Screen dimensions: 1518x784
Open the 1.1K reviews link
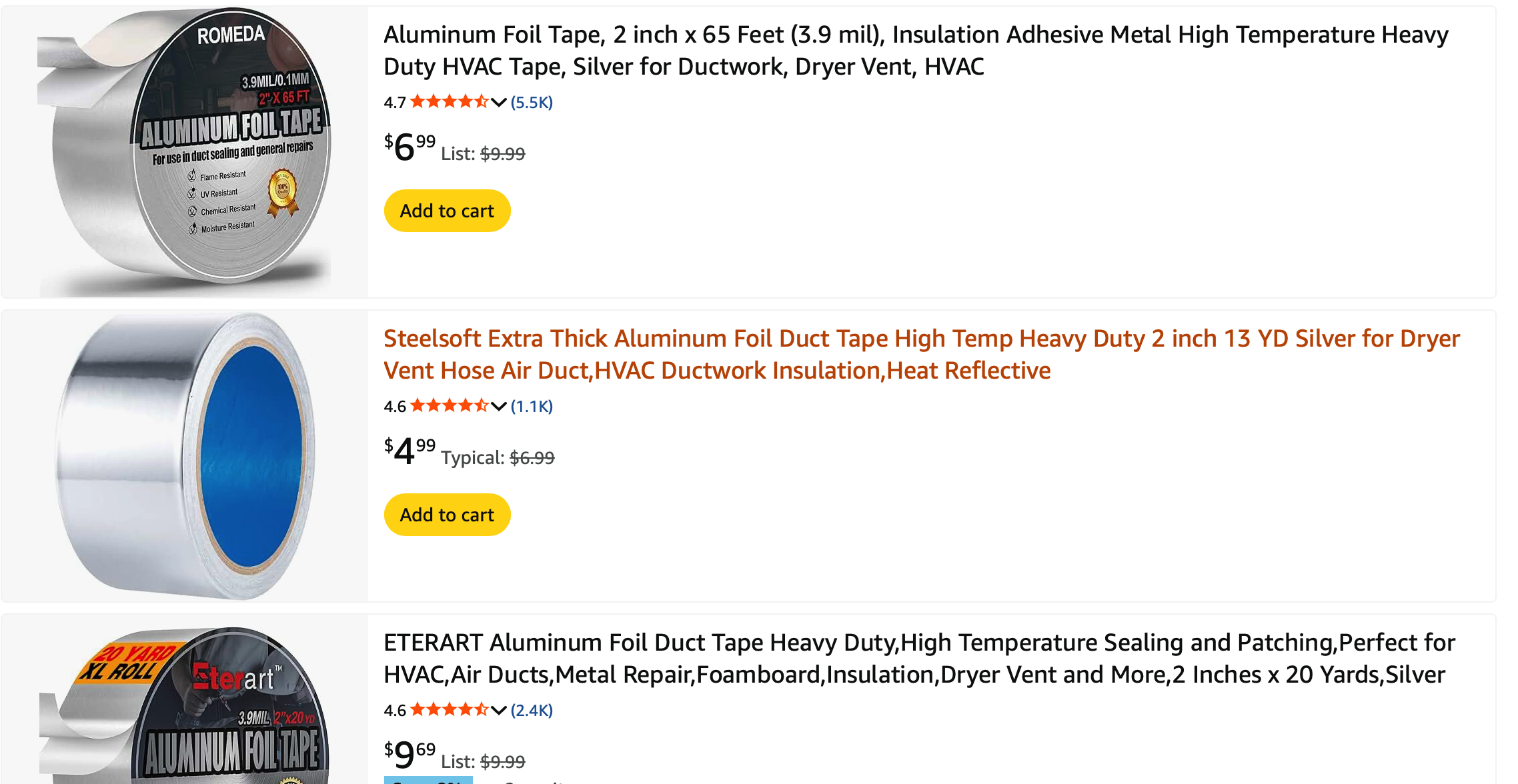pyautogui.click(x=532, y=407)
